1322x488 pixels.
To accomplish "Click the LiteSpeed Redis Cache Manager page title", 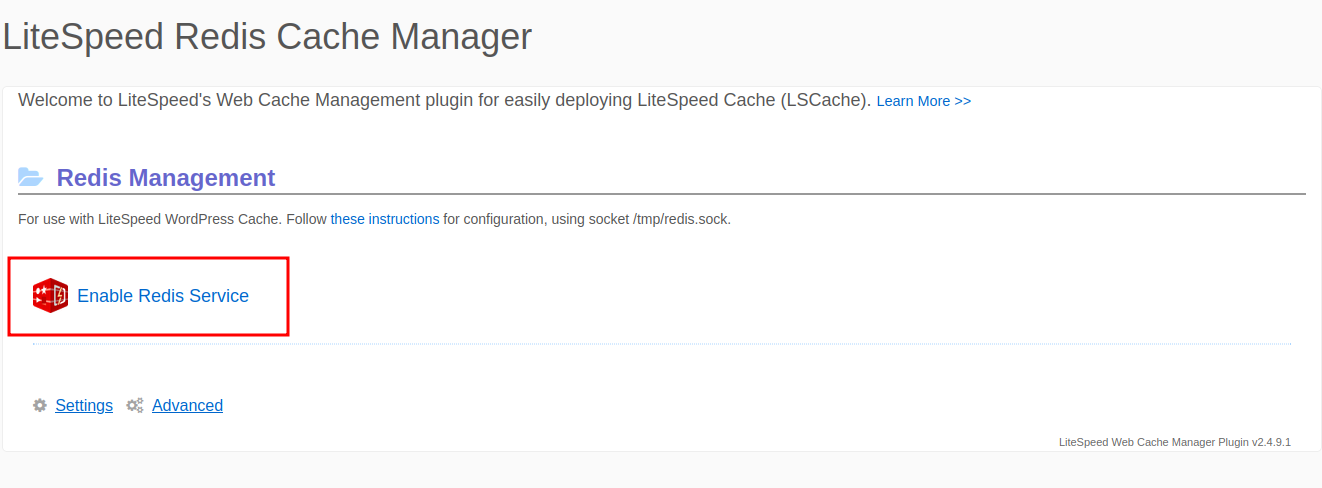I will 267,37.
